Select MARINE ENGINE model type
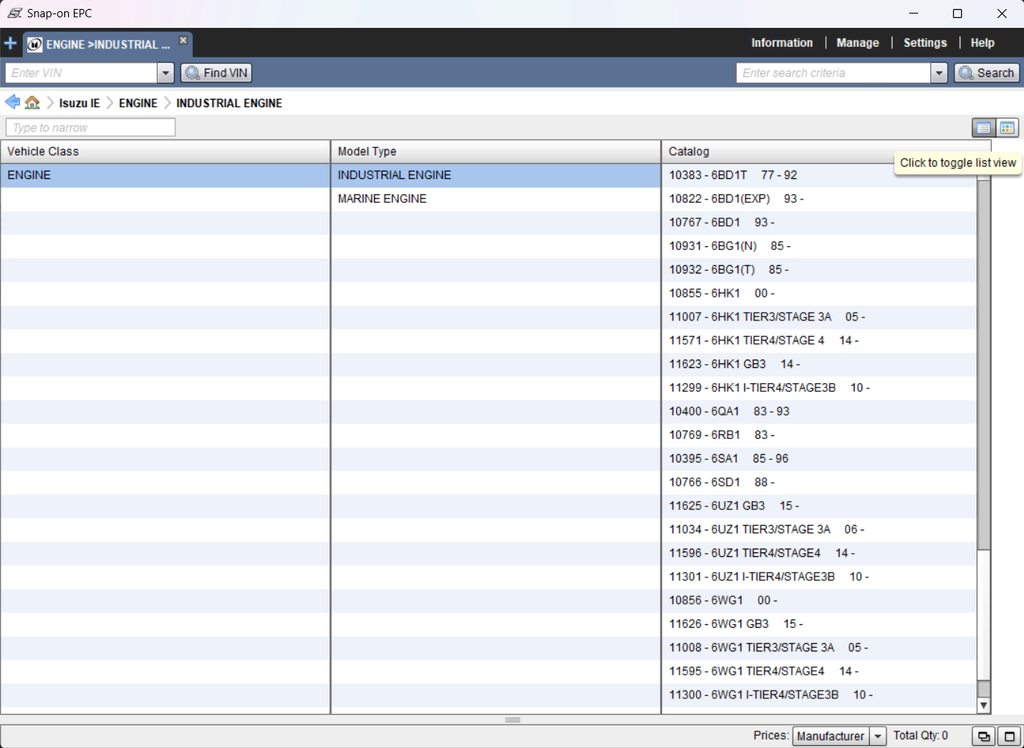The height and width of the screenshot is (748, 1024). coord(496,199)
